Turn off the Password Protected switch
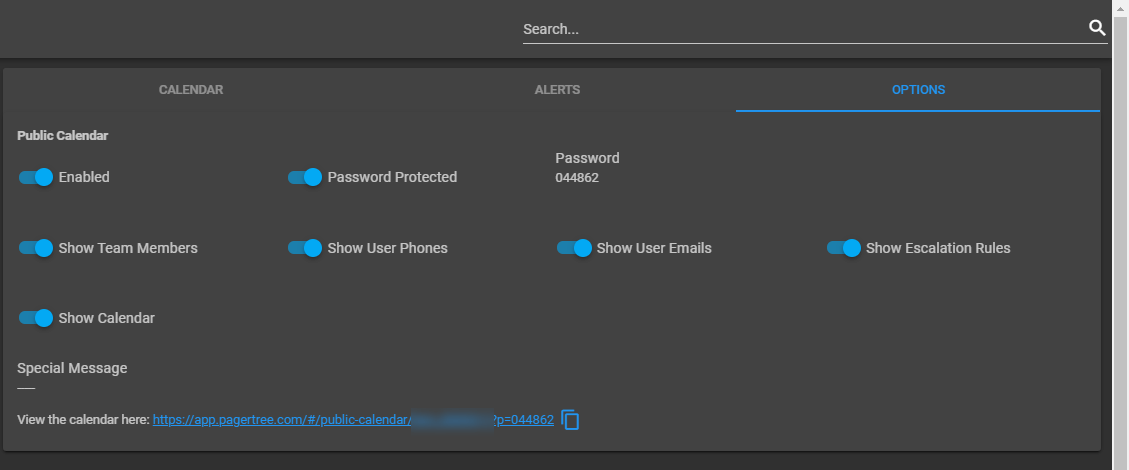 305,177
